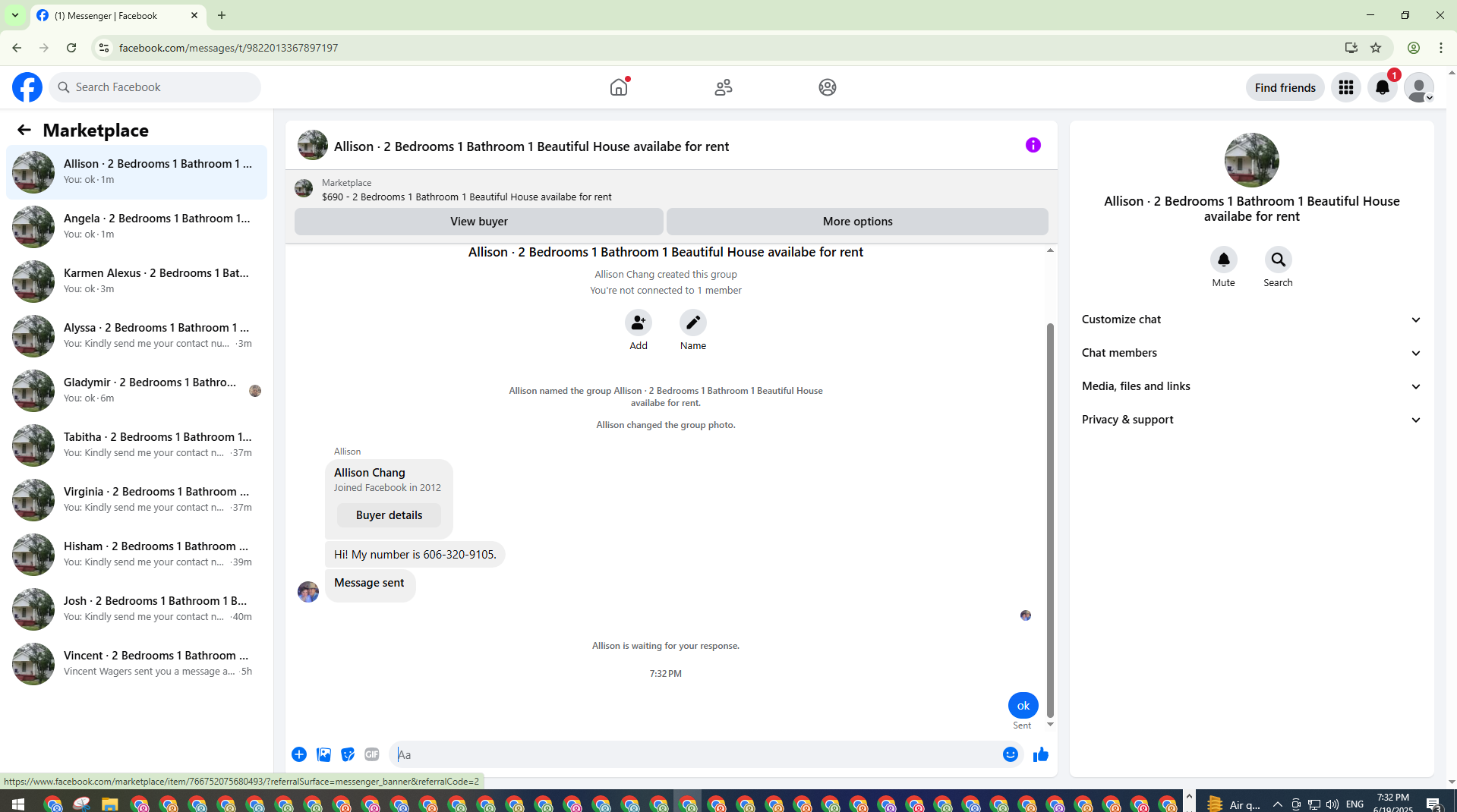Add people to the group chat

639,323
